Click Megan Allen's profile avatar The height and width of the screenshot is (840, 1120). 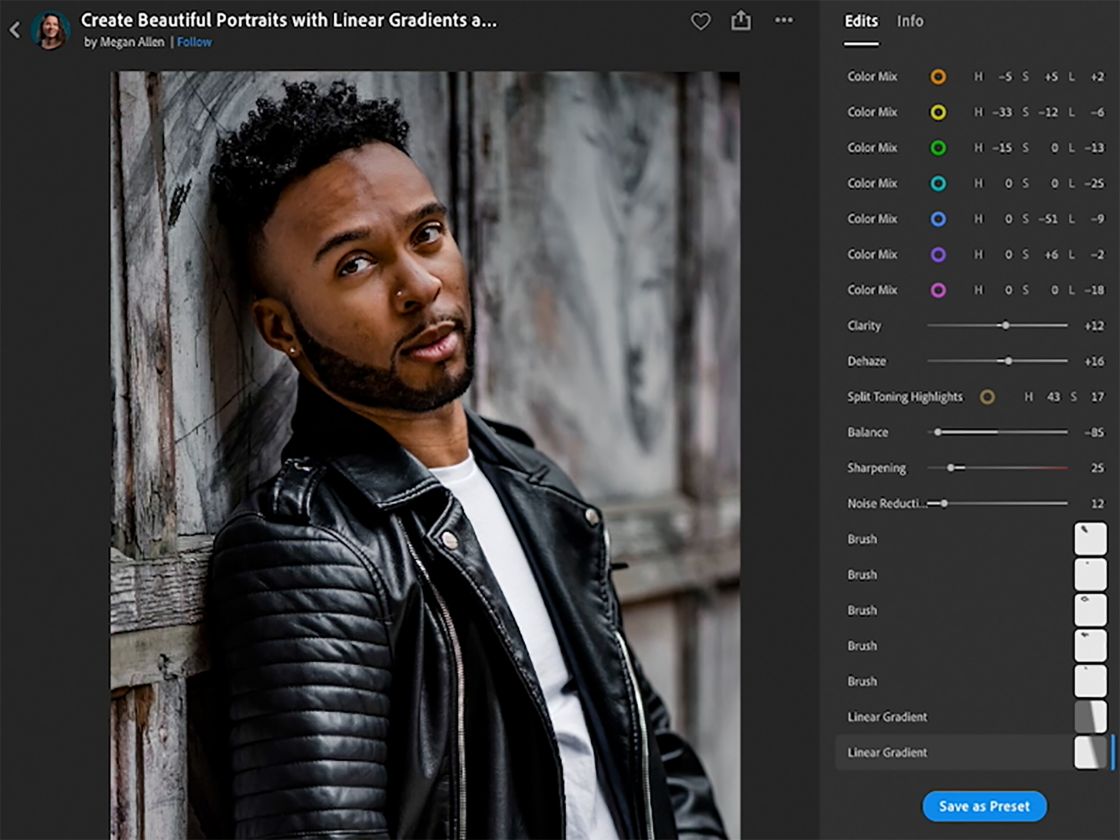(50, 30)
